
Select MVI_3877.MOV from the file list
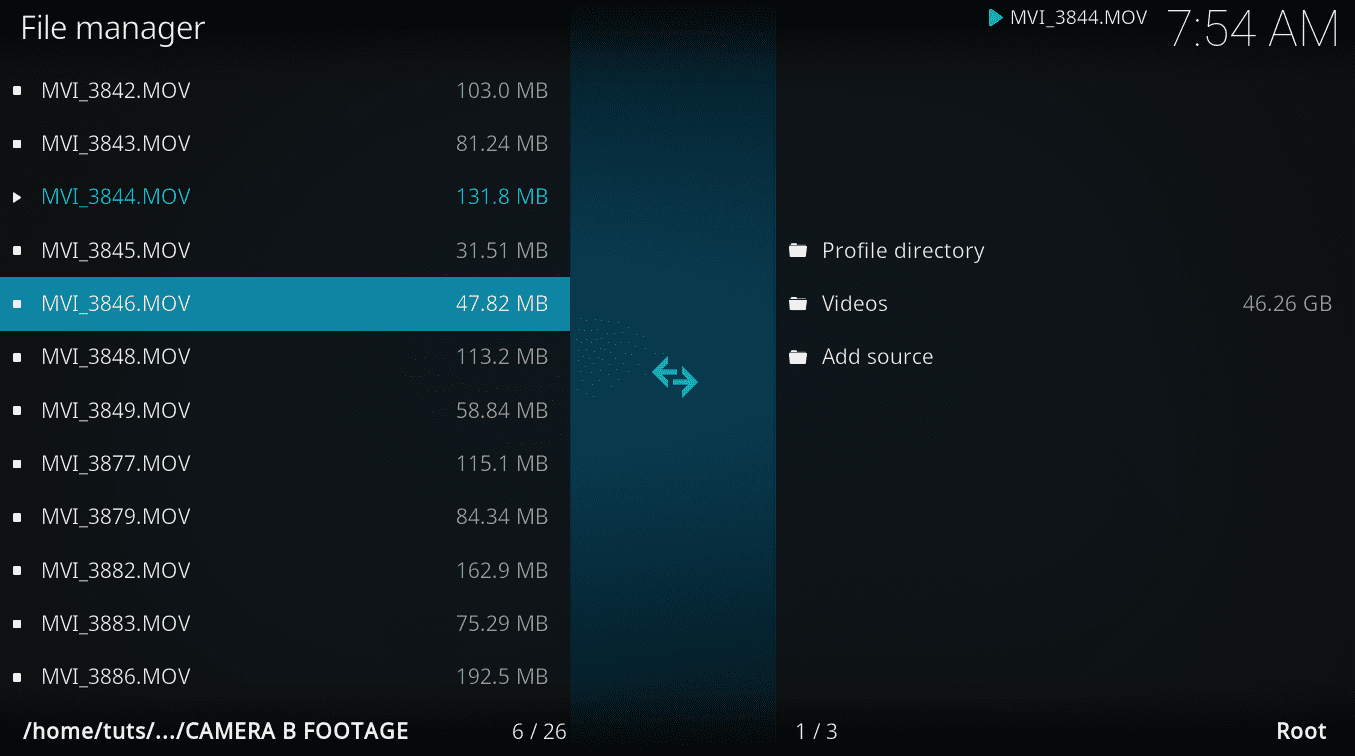click(x=116, y=463)
